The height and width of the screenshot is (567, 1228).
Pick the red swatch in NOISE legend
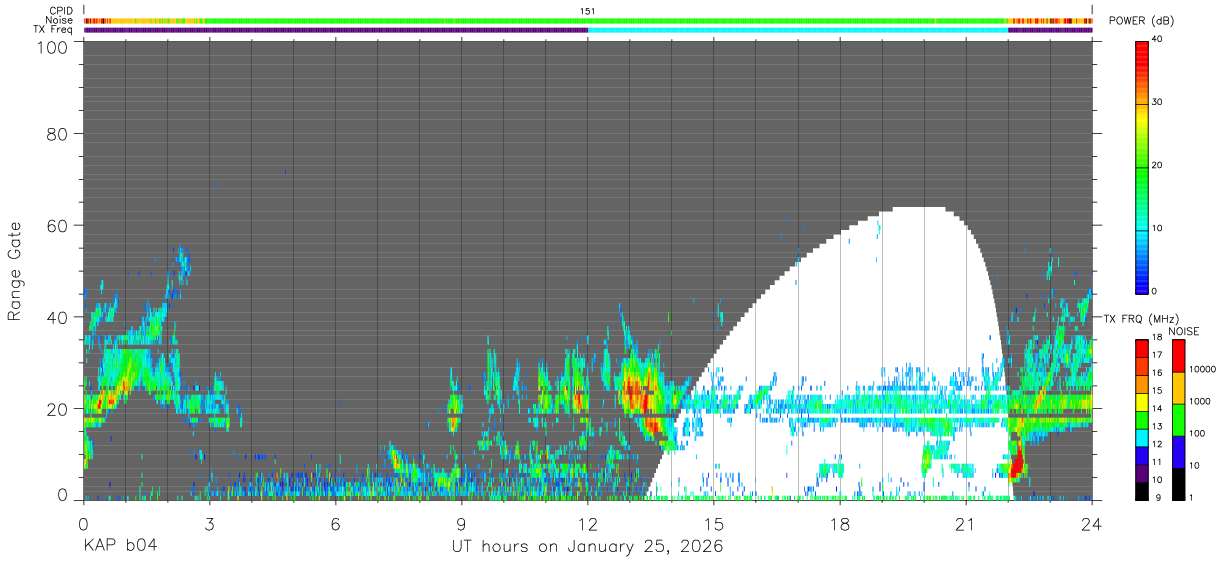click(x=1179, y=356)
